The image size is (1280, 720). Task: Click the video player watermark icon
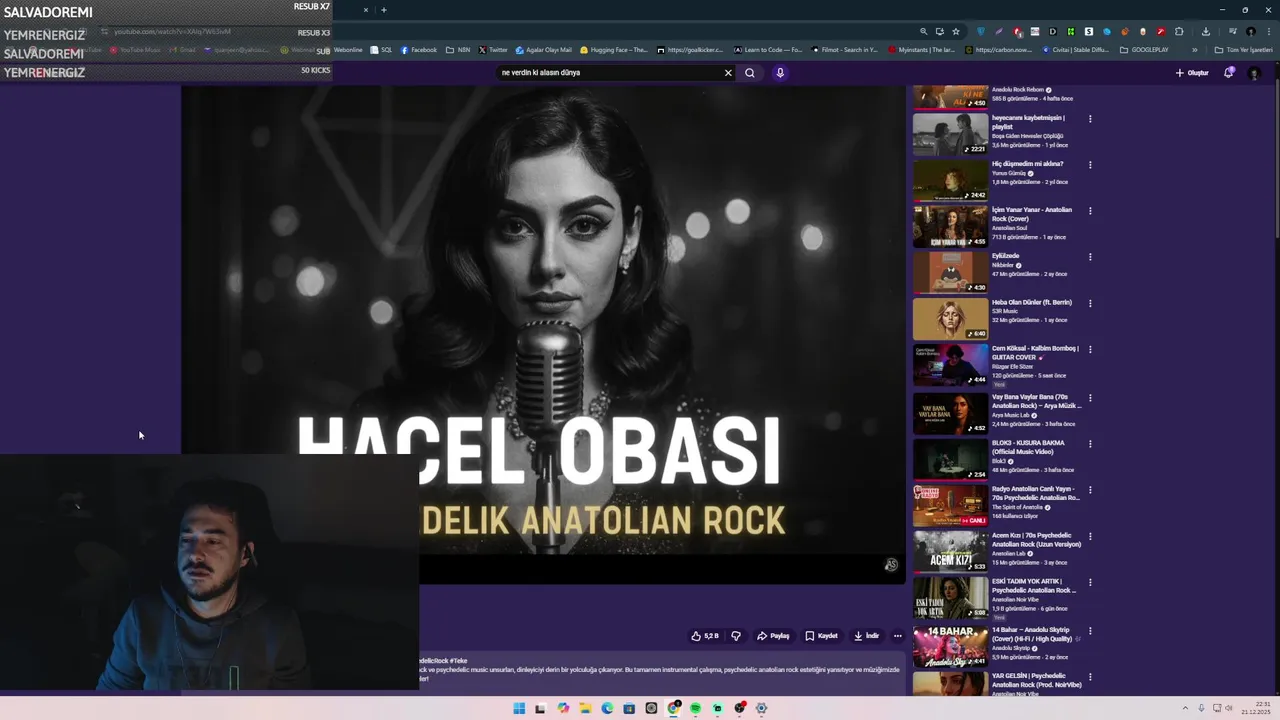[x=891, y=565]
